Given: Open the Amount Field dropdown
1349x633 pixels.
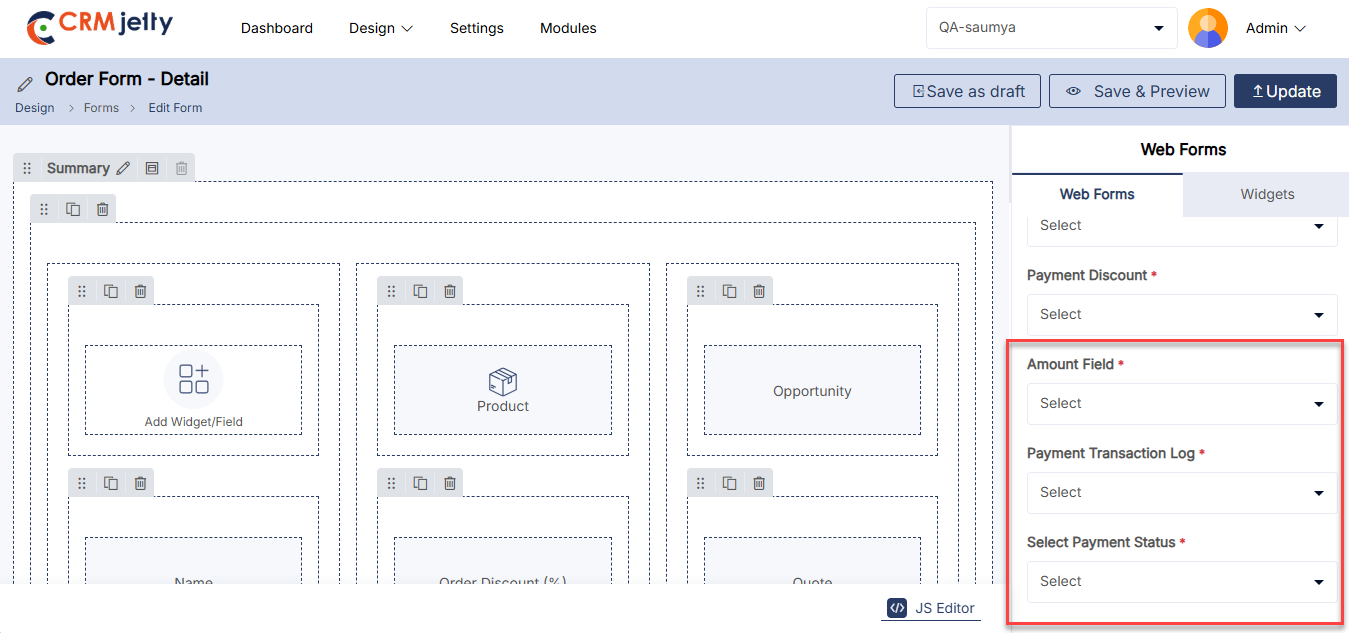Looking at the screenshot, I should tap(1181, 404).
